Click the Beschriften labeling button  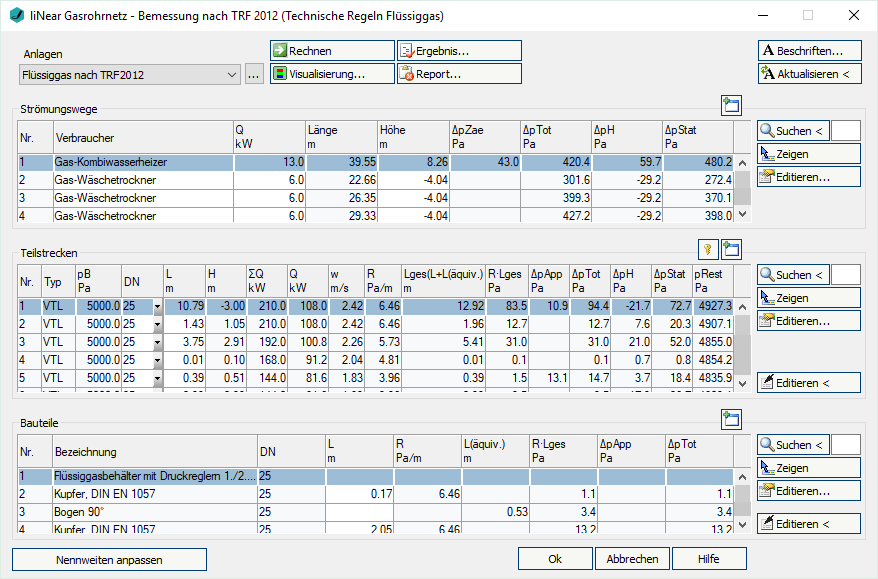click(809, 50)
